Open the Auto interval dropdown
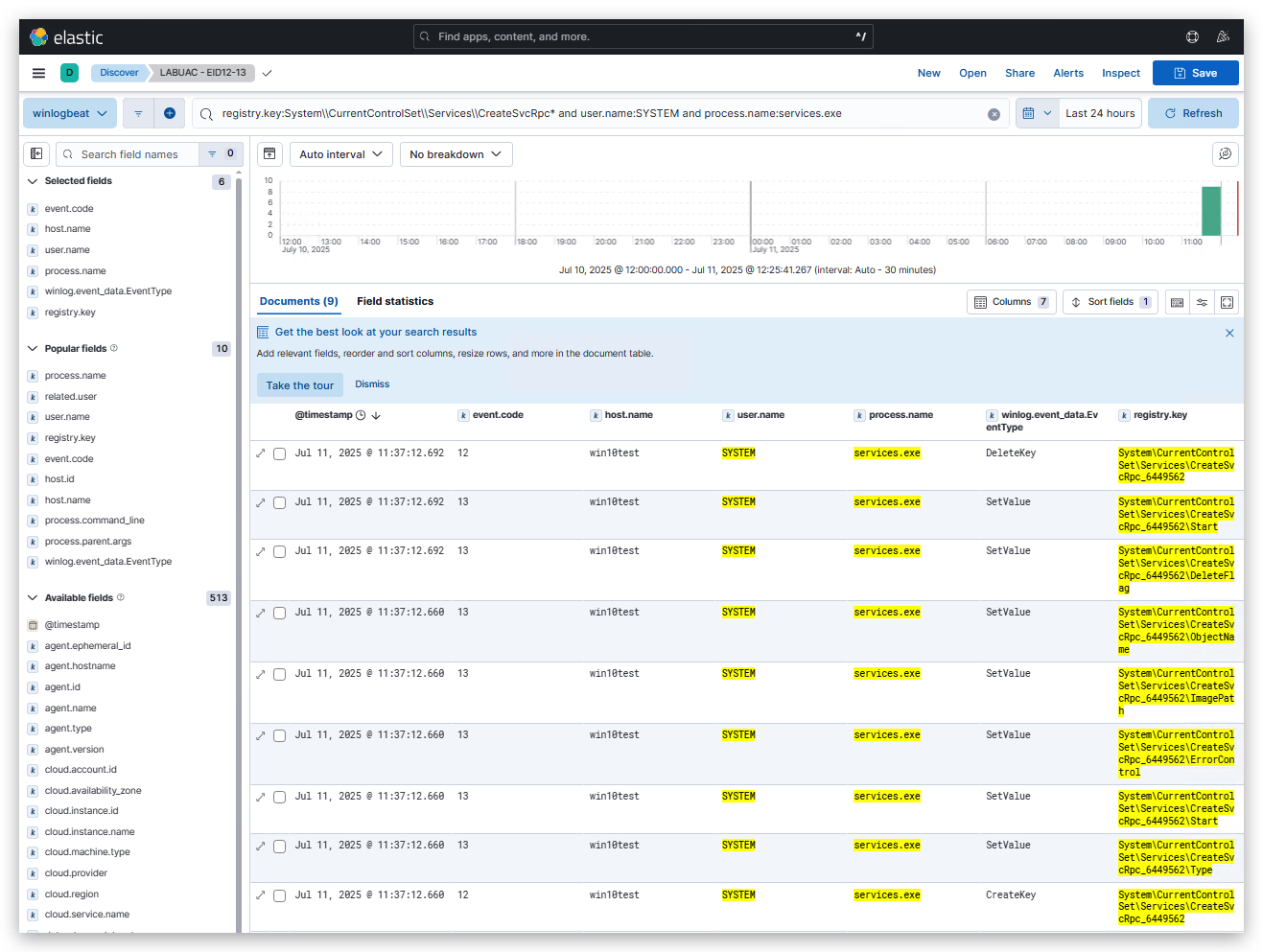Screen dimensions: 1263x952 pyautogui.click(x=341, y=153)
